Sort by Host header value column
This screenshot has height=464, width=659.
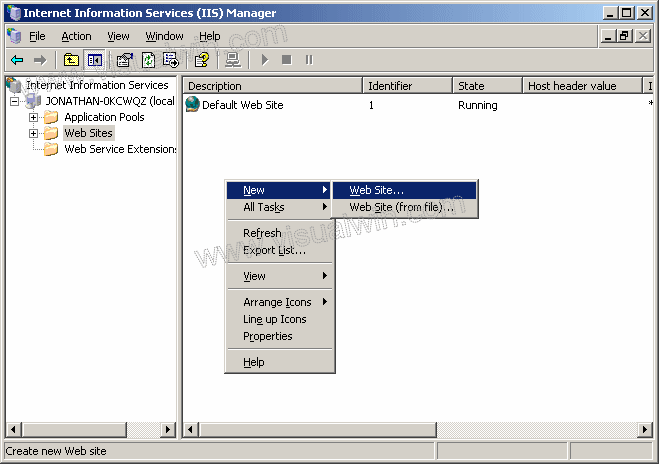tap(583, 86)
